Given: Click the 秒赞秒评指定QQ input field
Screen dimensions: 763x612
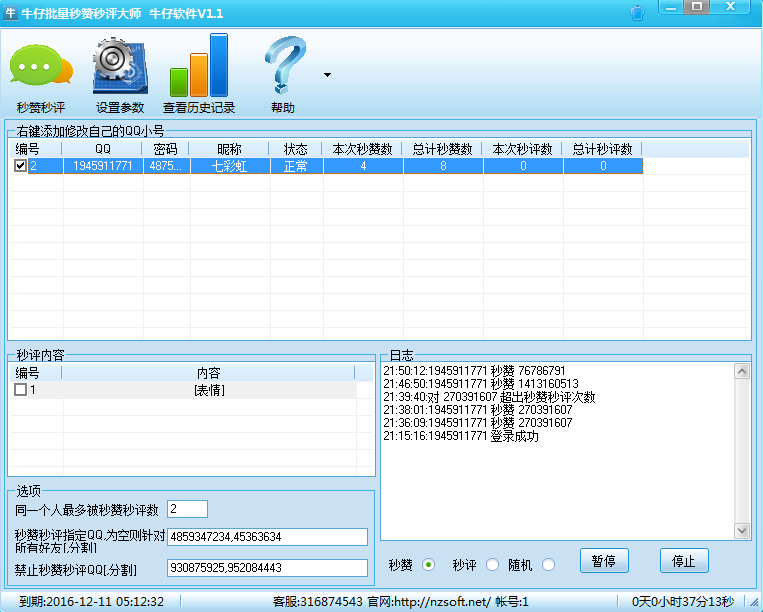Looking at the screenshot, I should tap(267, 537).
